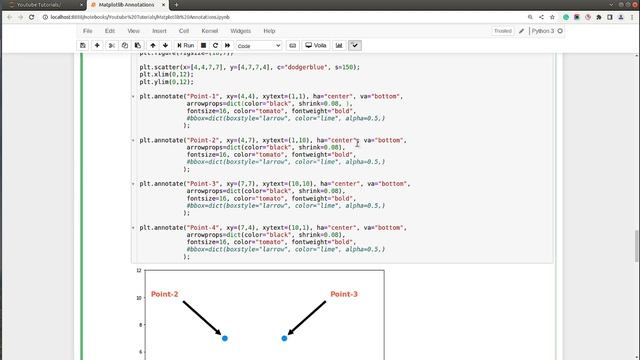Image resolution: width=640 pixels, height=360 pixels.
Task: Click the Point-2 label in the plot
Action: coord(164,294)
